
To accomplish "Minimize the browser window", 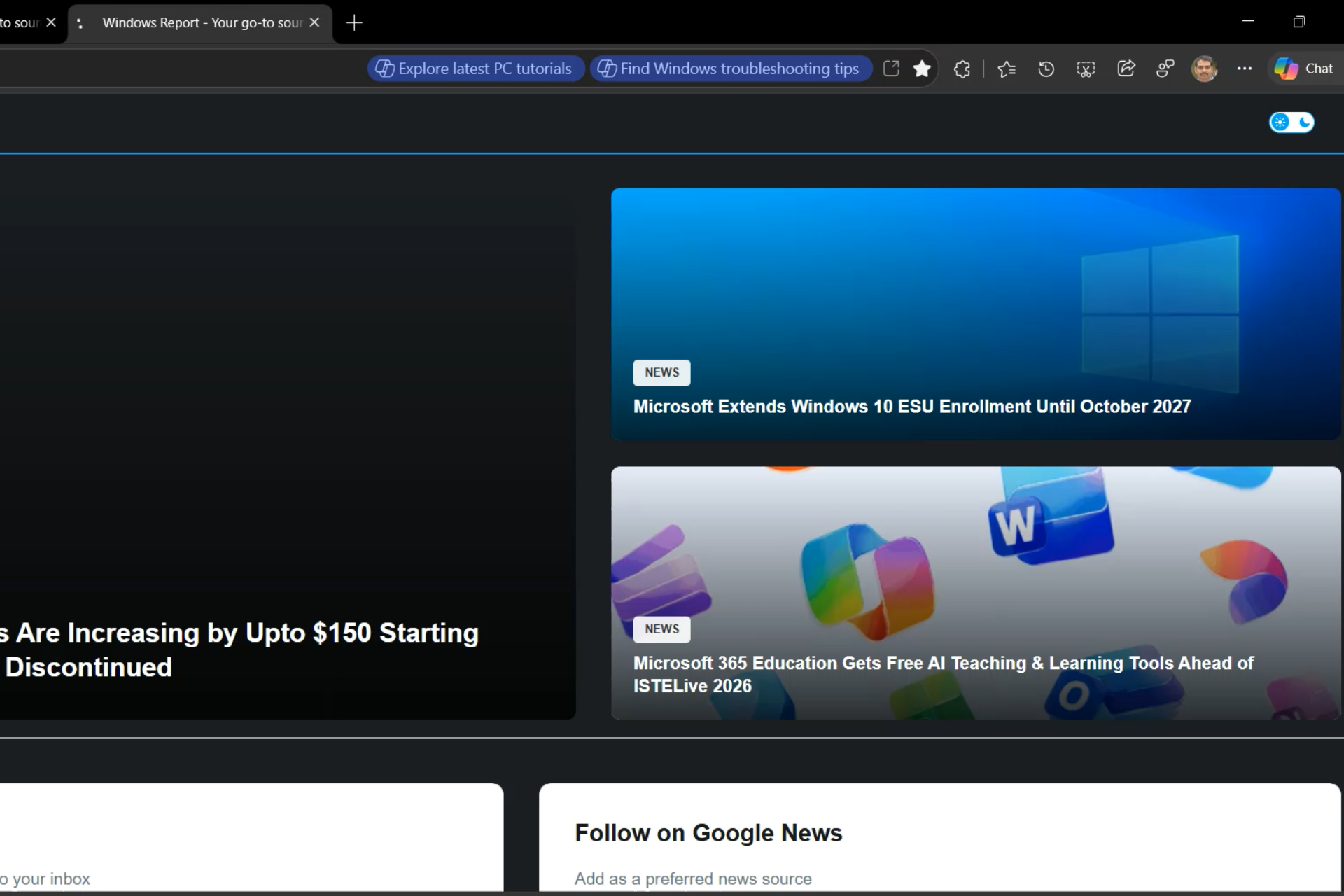I will (1247, 22).
